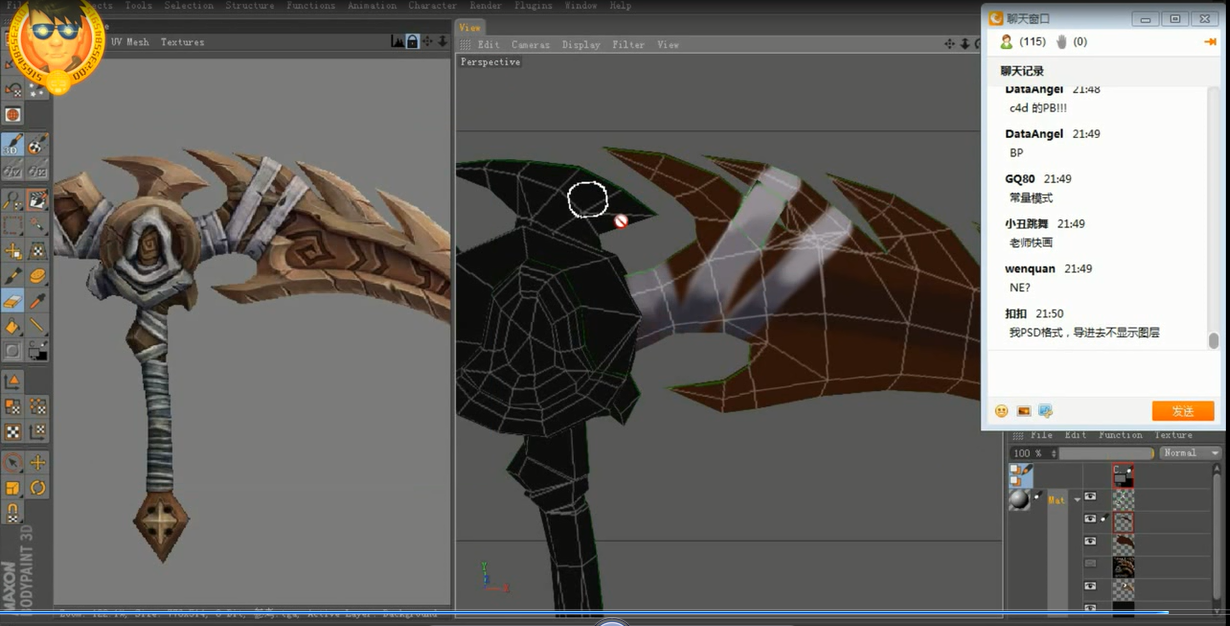The height and width of the screenshot is (626, 1230).
Task: Click the orange pin icon in chat header
Action: (x=1210, y=41)
